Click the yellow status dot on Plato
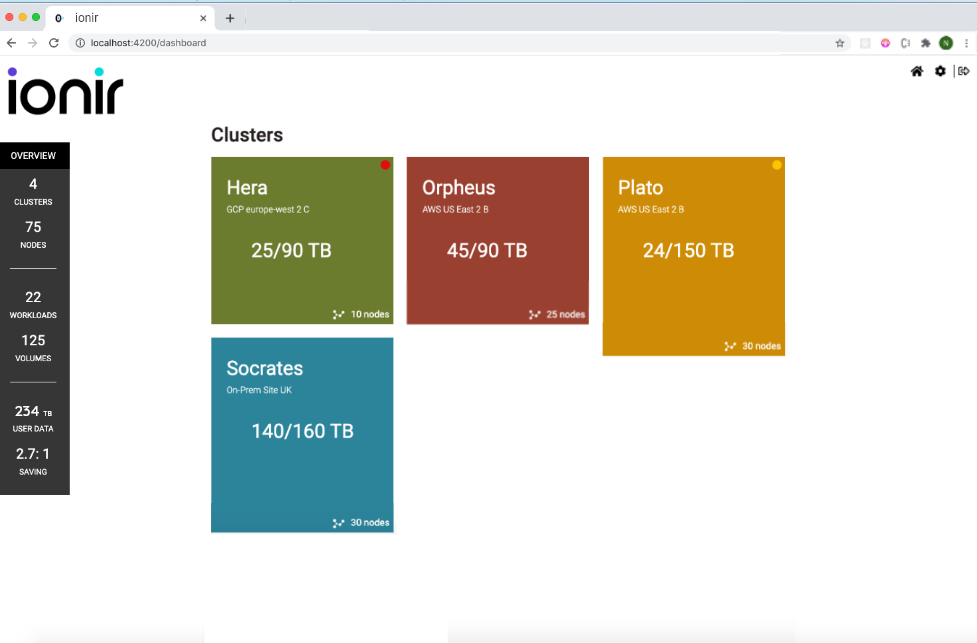The image size is (977, 643). (776, 165)
